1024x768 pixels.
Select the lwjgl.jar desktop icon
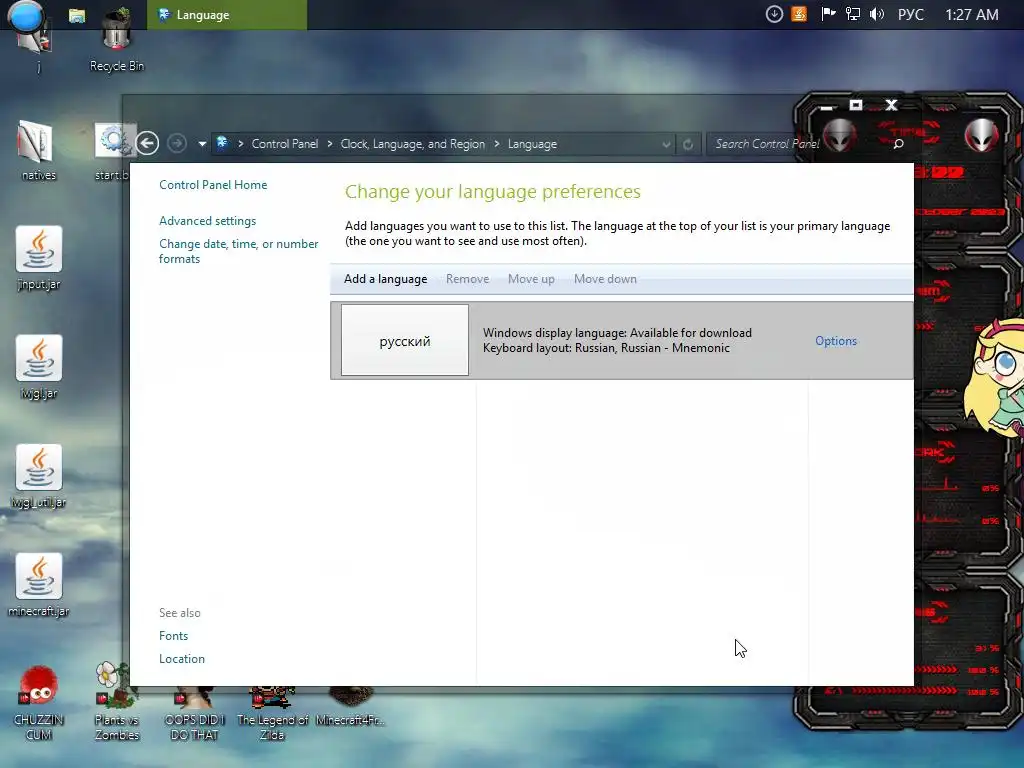[39, 368]
